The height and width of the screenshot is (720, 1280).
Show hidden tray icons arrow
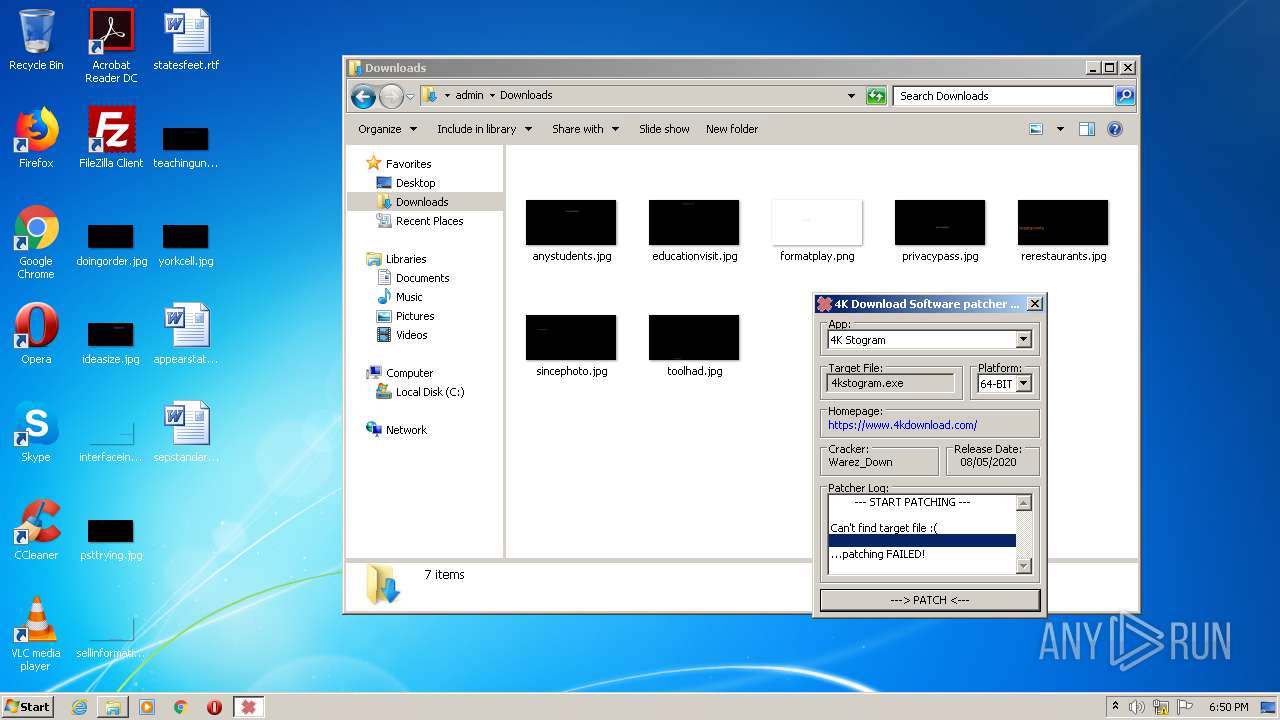tap(1115, 707)
